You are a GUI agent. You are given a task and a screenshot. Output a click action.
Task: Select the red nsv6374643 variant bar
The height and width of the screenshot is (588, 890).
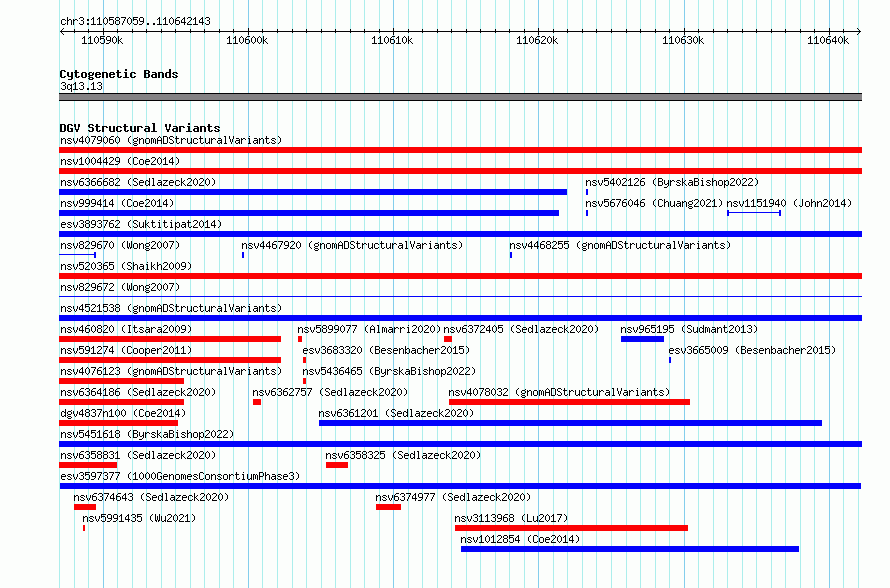coord(85,507)
